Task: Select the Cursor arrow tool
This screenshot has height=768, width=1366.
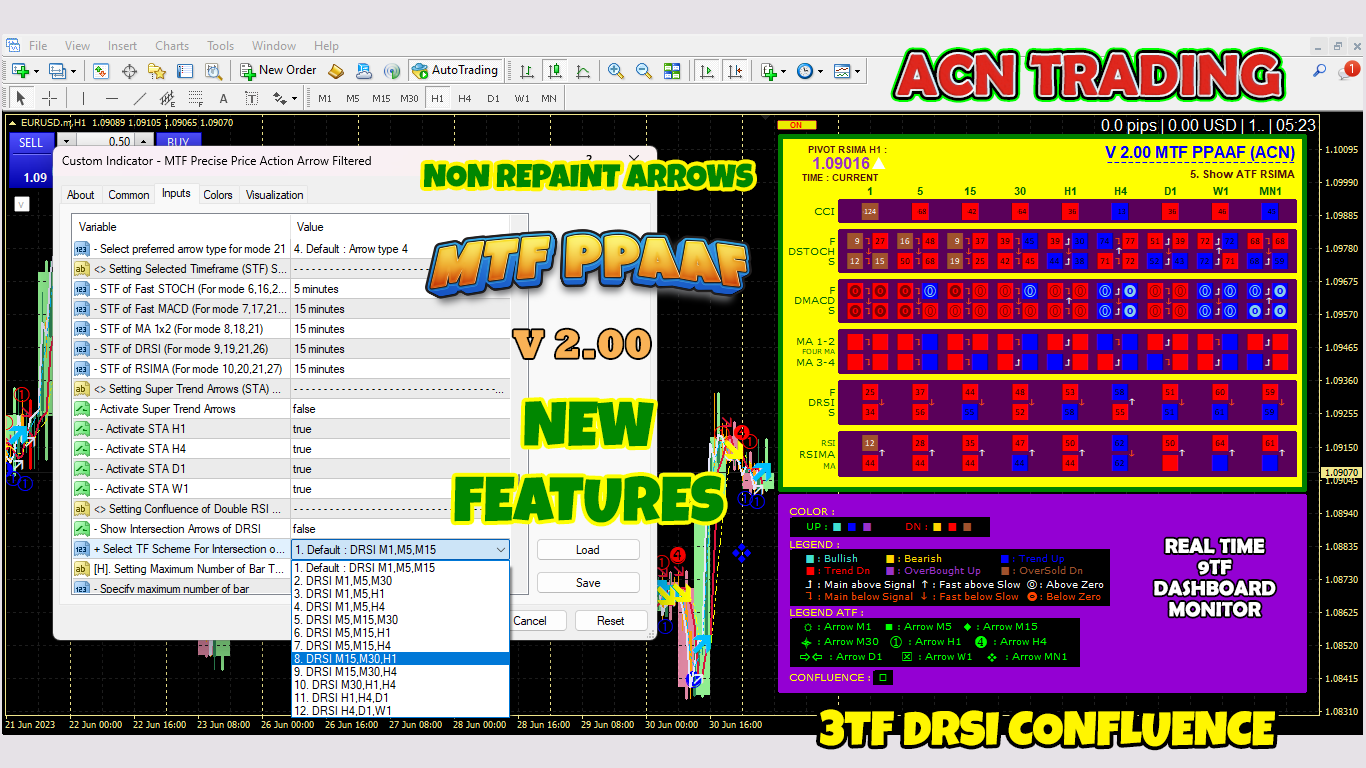Action: (x=21, y=98)
